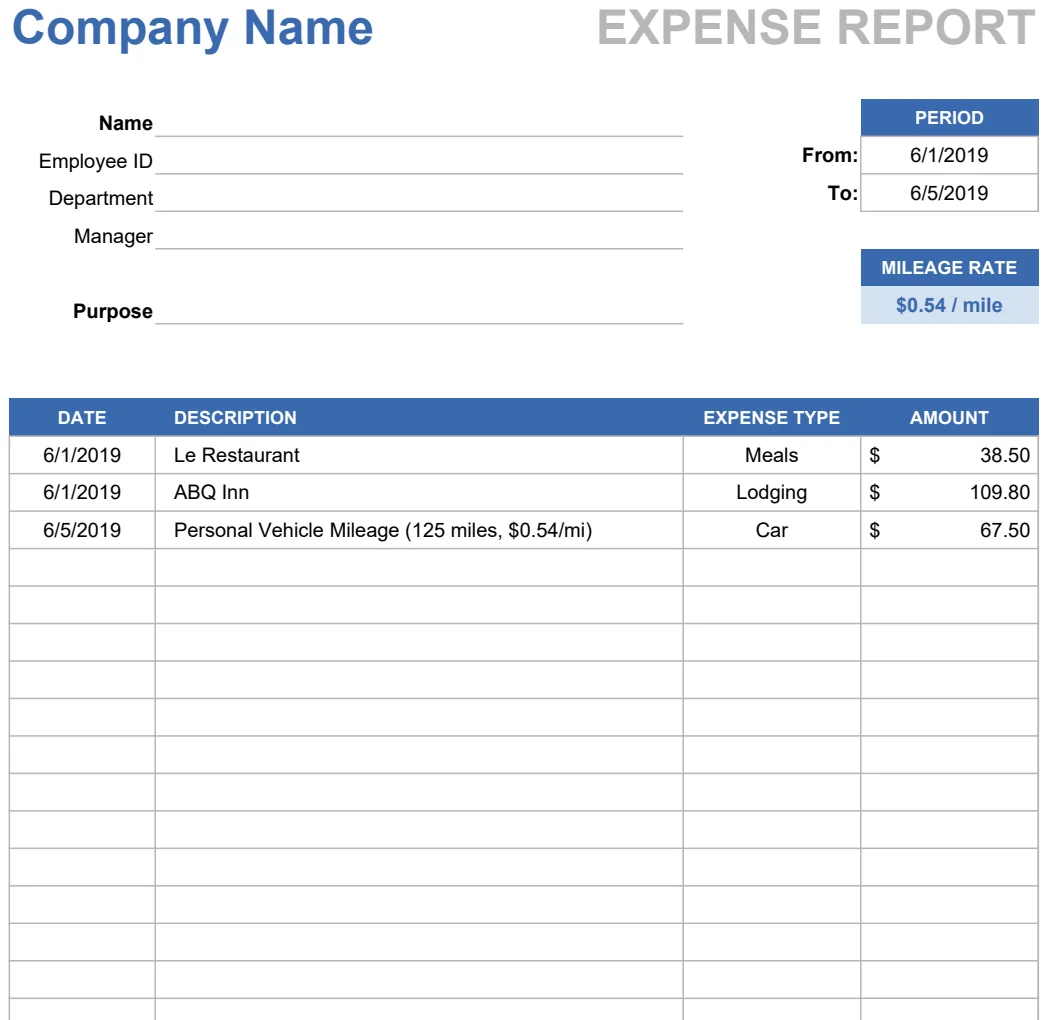The width and height of the screenshot is (1048, 1020).
Task: Select the From date 6/1/2019 in Period
Action: (x=949, y=155)
